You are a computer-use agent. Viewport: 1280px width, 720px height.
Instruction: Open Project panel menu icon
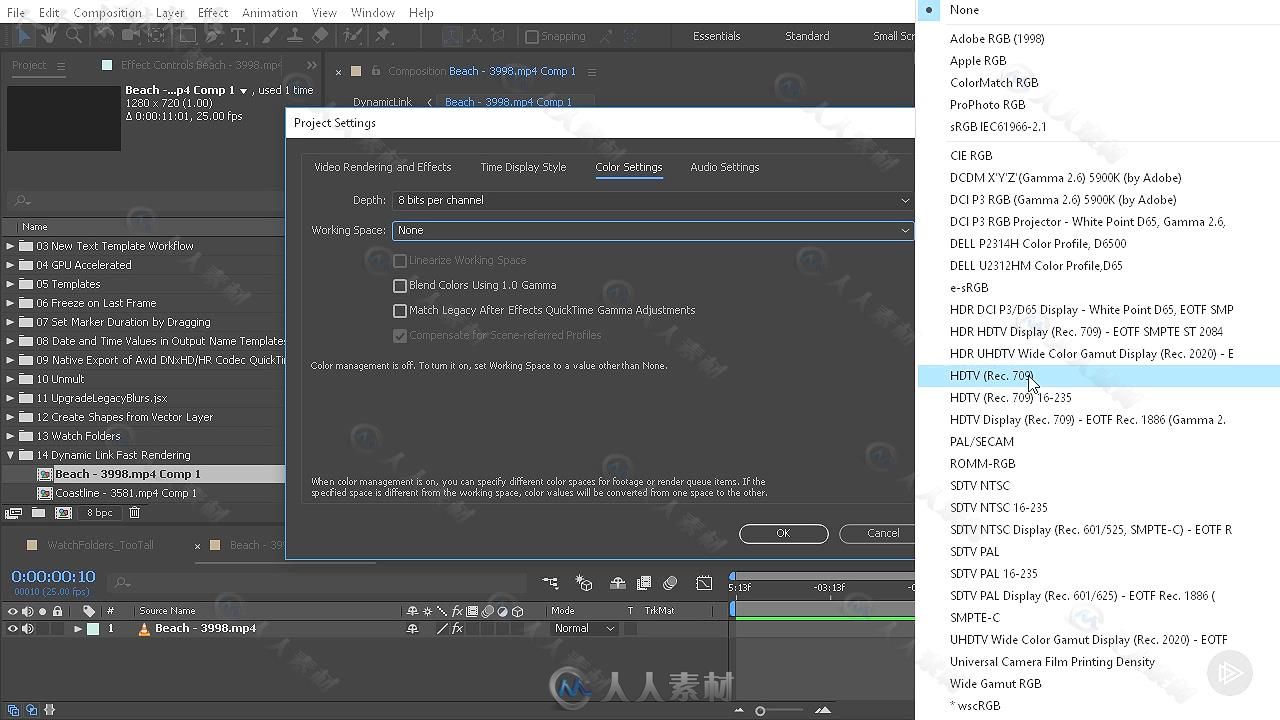click(60, 65)
